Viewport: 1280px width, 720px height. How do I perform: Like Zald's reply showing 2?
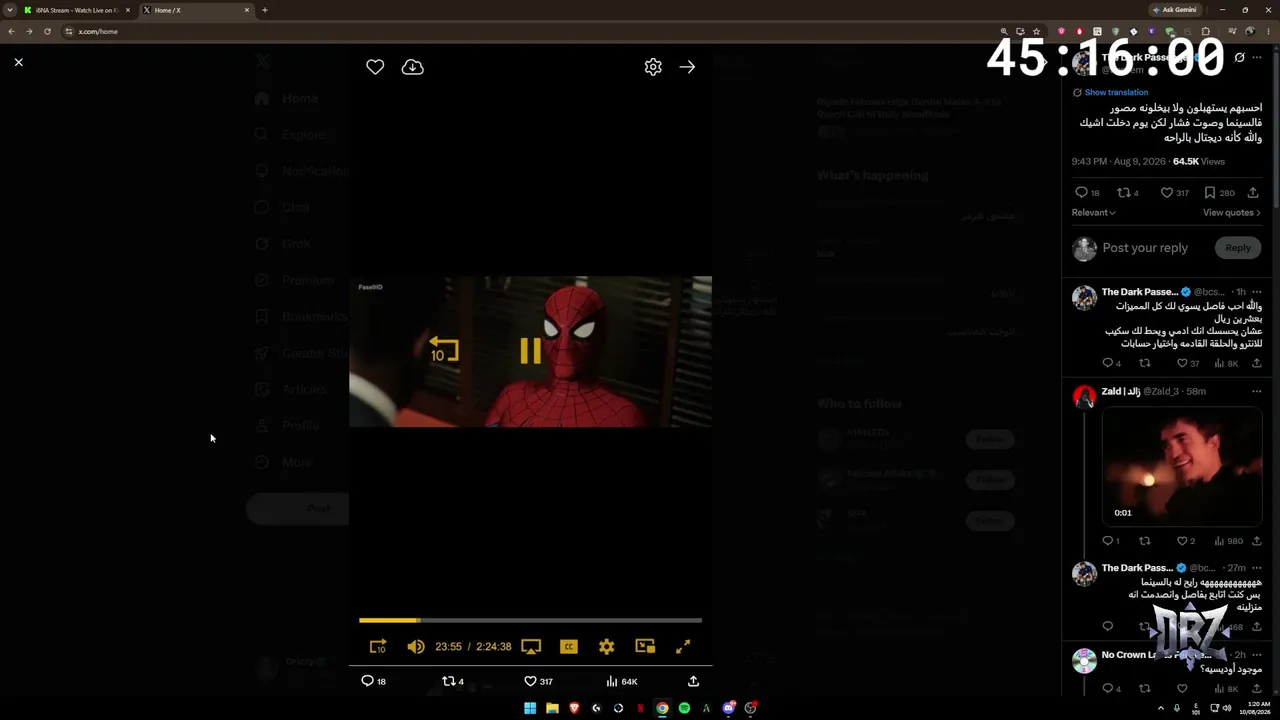click(1182, 541)
